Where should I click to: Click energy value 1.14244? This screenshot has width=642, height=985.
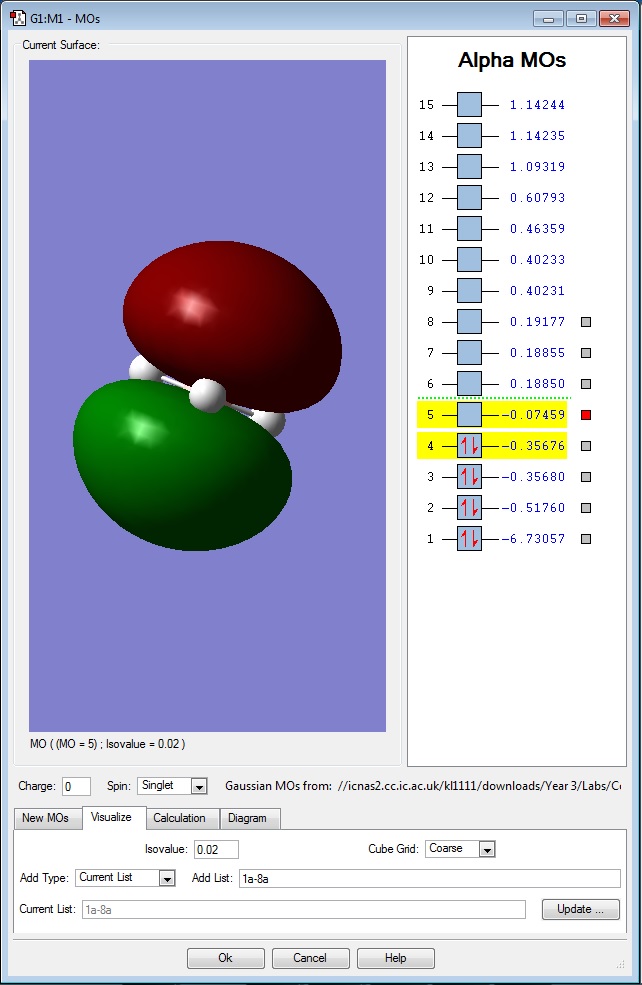[537, 105]
